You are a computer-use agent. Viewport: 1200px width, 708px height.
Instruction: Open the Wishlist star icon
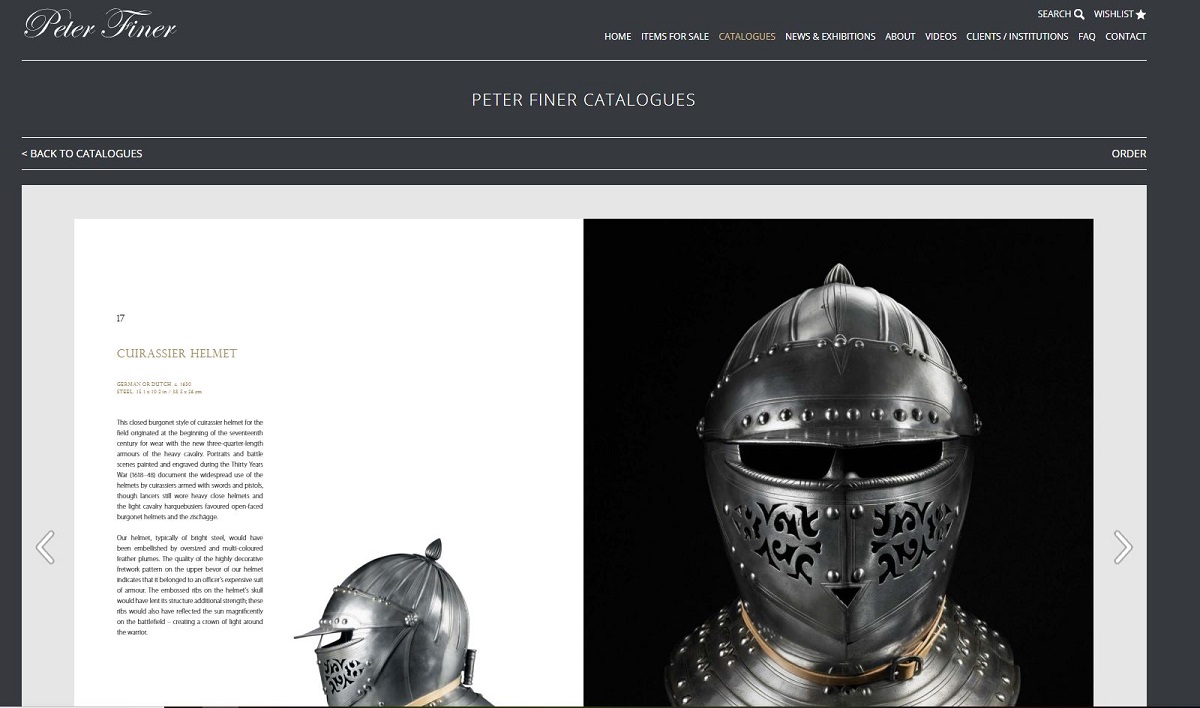(x=1141, y=15)
